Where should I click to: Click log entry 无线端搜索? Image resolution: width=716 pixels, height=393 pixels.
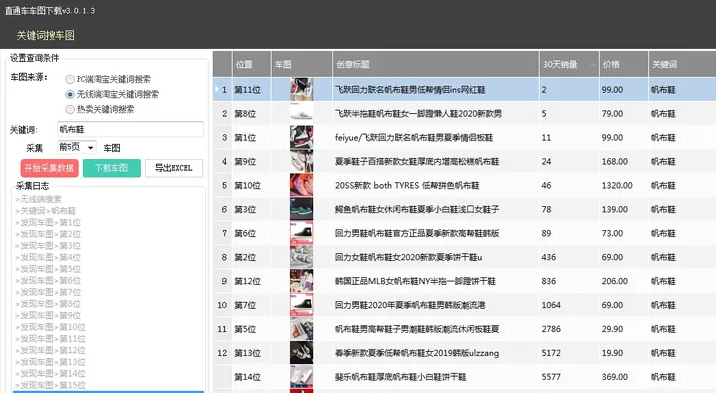tap(38, 199)
